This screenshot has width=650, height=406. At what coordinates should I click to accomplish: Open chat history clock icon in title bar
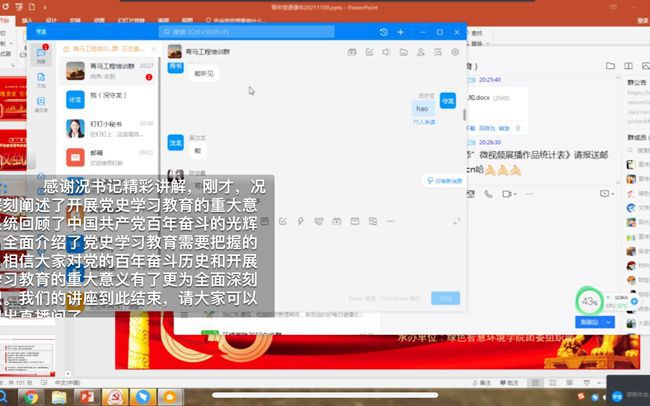pyautogui.click(x=384, y=32)
